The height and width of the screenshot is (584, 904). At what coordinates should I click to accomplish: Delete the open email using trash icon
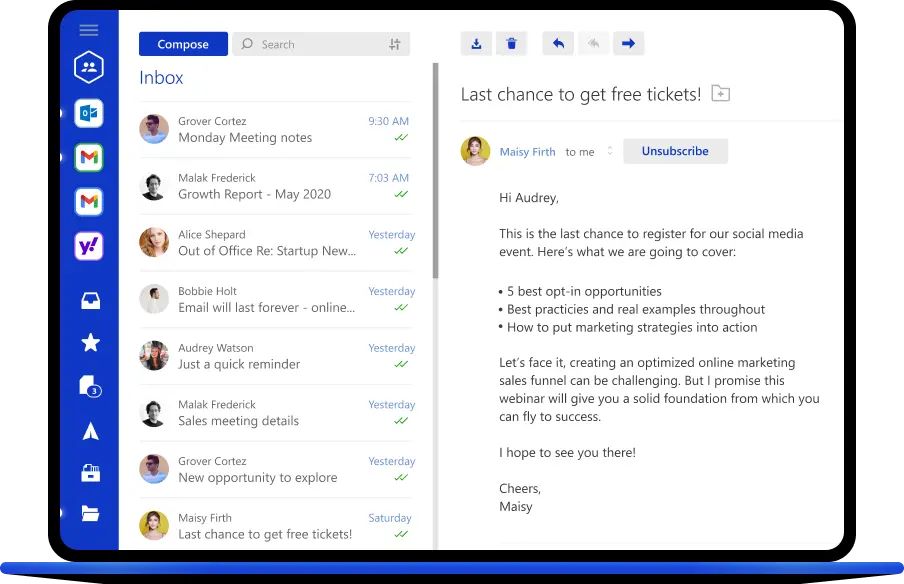coord(511,43)
